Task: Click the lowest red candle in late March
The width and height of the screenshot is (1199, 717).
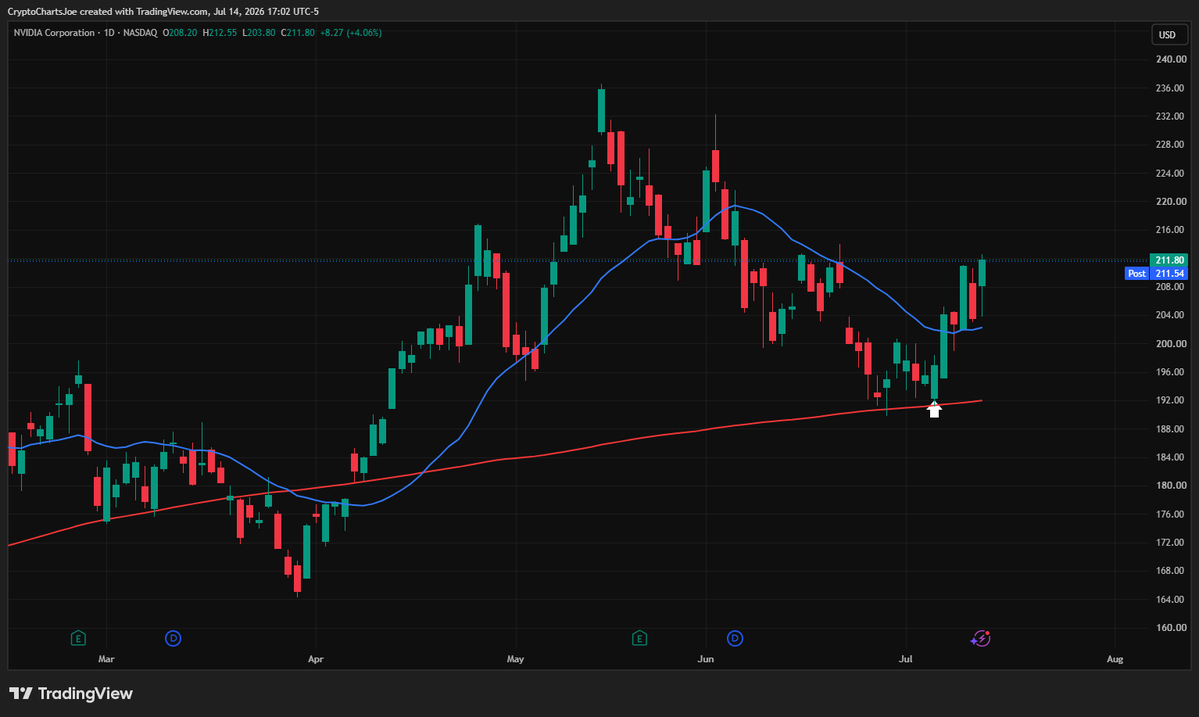Action: [x=297, y=579]
